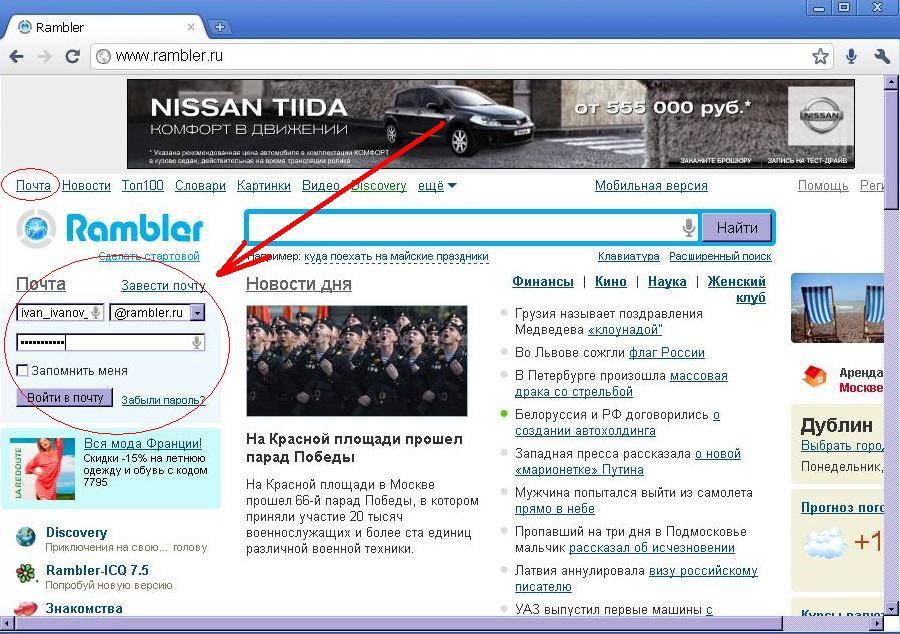Click the browser forward arrow
The image size is (900, 634).
pyautogui.click(x=44, y=56)
